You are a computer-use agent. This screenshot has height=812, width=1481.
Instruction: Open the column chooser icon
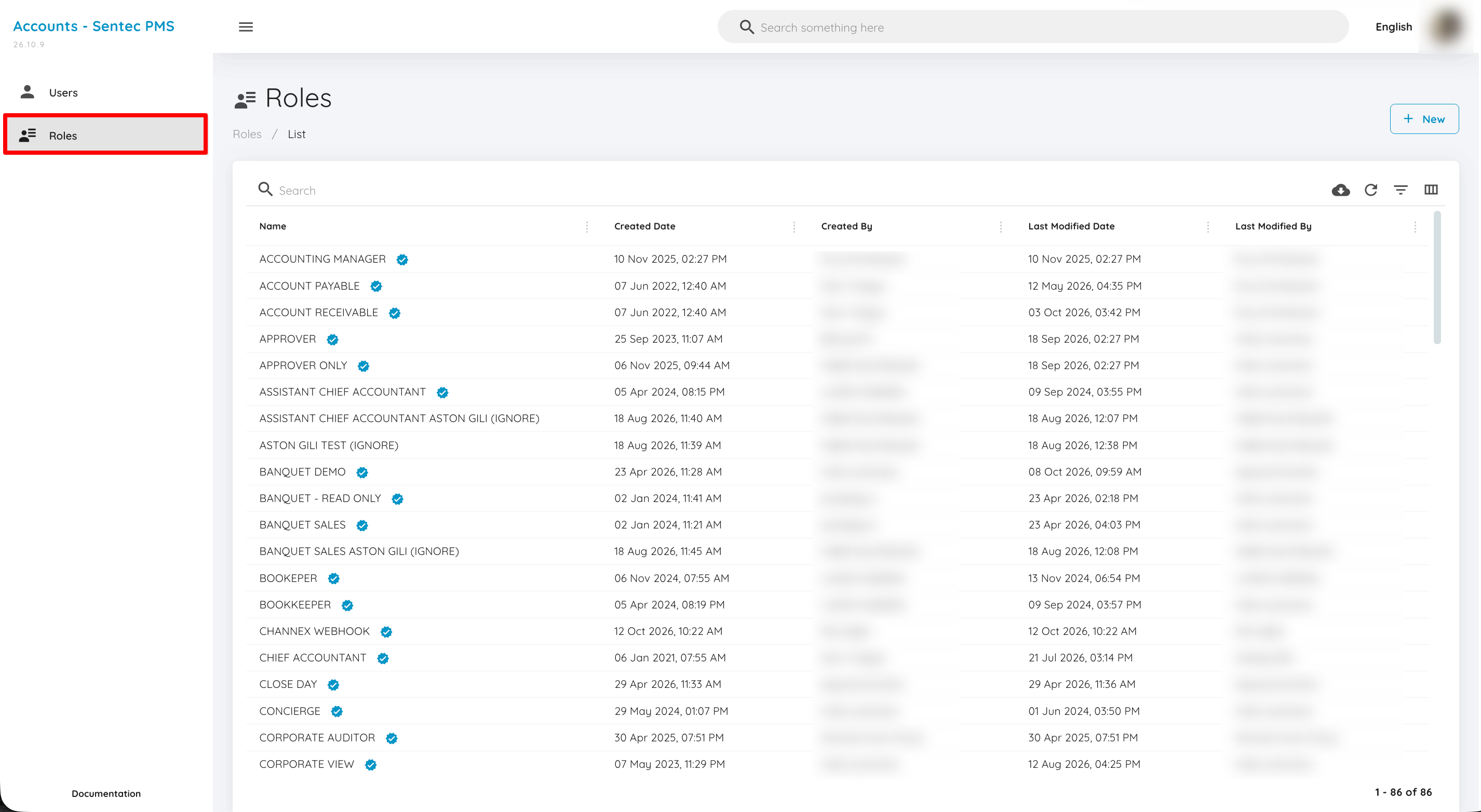(x=1431, y=190)
